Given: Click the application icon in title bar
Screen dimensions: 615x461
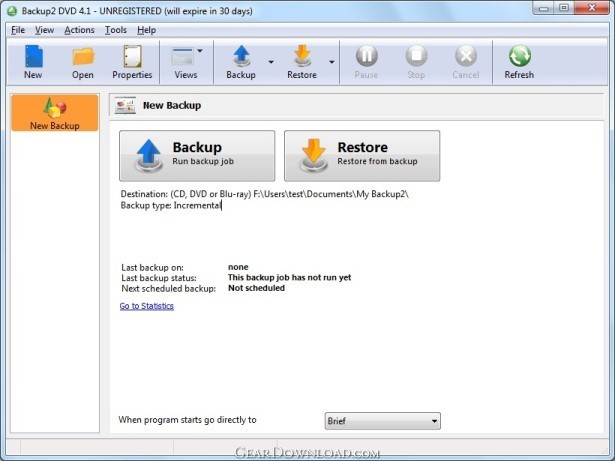Looking at the screenshot, I should tap(12, 11).
